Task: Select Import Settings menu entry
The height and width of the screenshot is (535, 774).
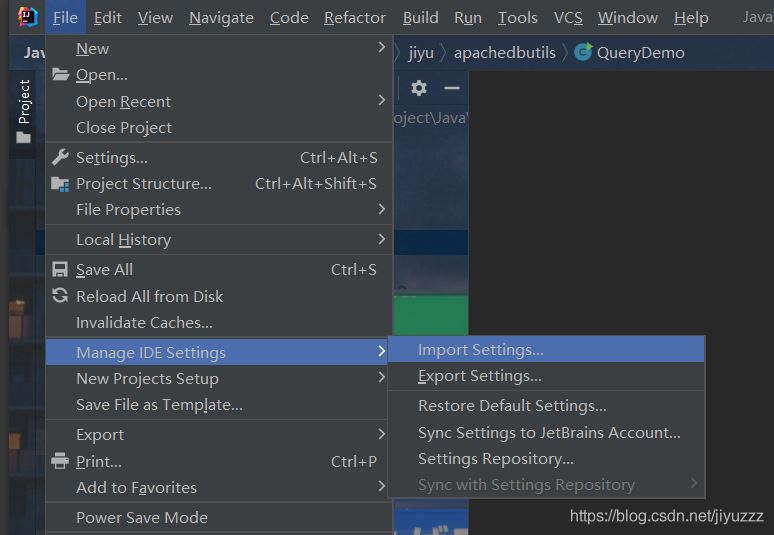Action: (x=481, y=350)
